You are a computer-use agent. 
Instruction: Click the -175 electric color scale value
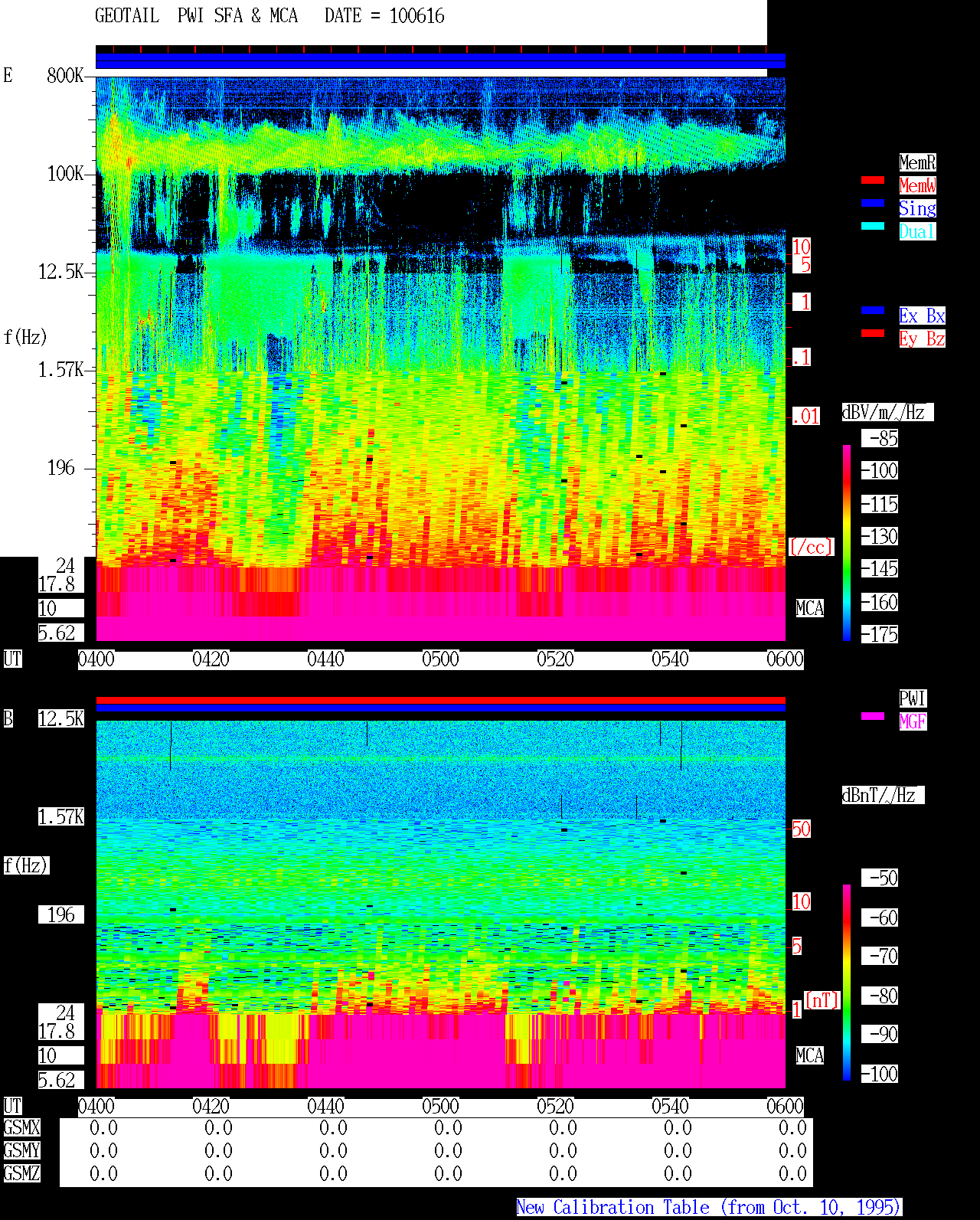[880, 634]
